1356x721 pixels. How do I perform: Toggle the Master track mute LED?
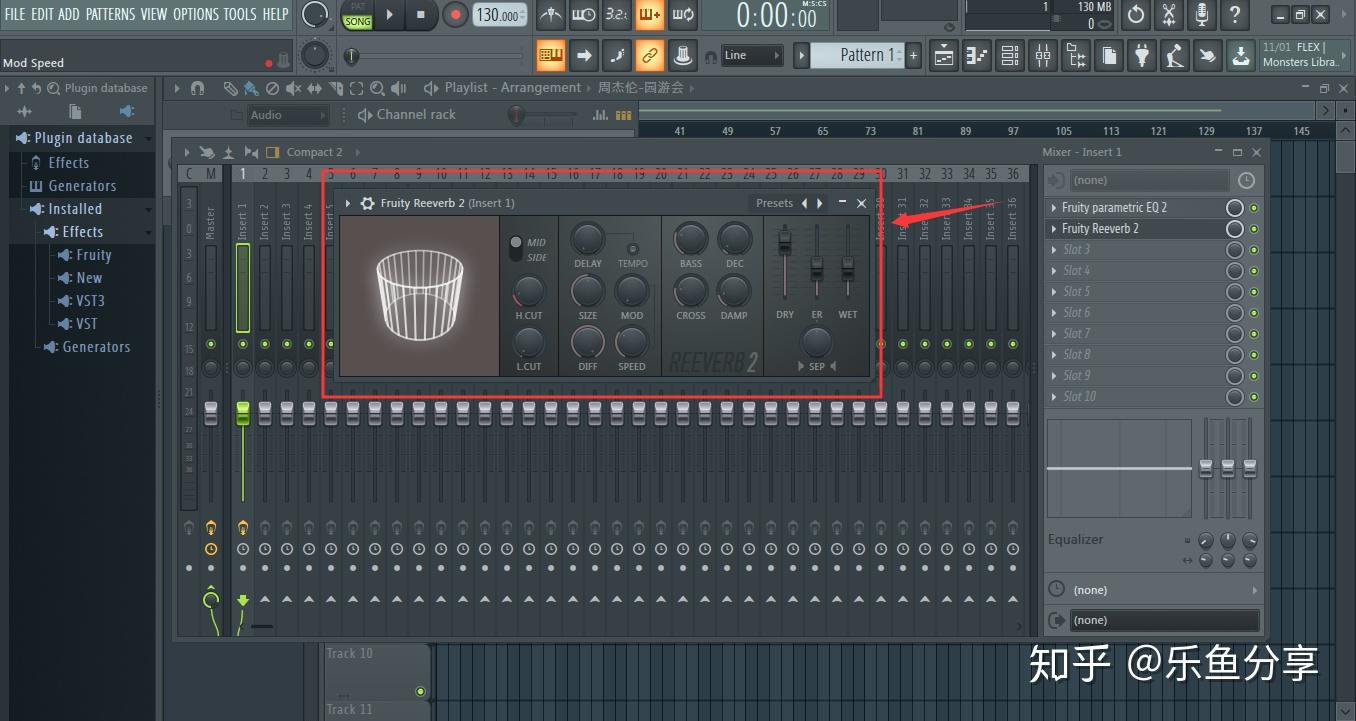tap(211, 344)
